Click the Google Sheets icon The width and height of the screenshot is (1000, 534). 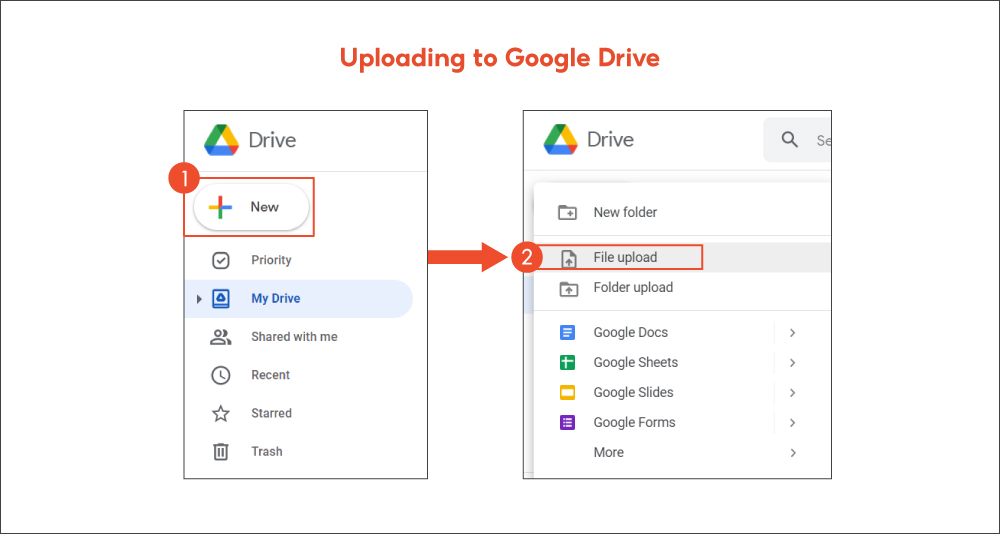click(568, 363)
